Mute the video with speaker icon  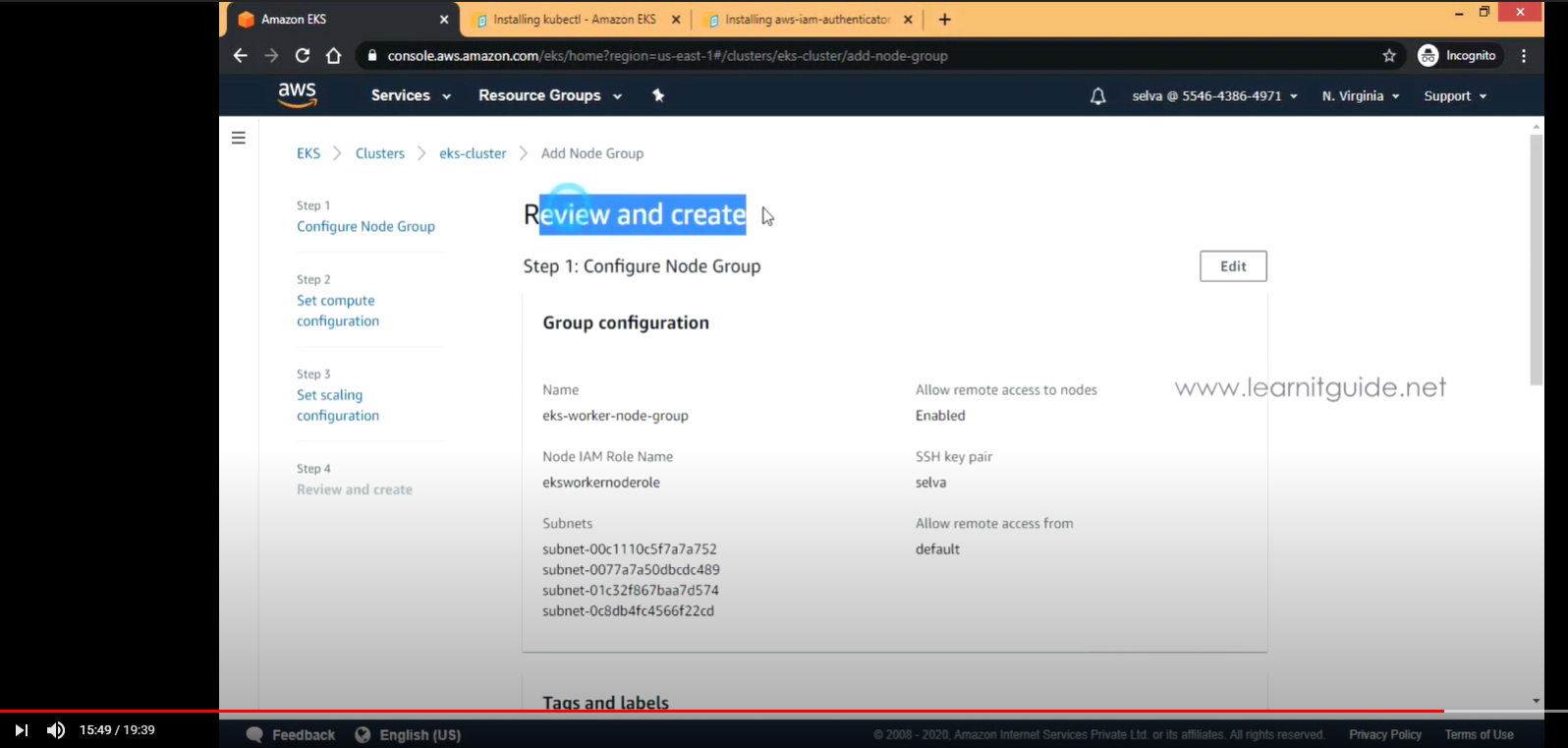(x=56, y=730)
